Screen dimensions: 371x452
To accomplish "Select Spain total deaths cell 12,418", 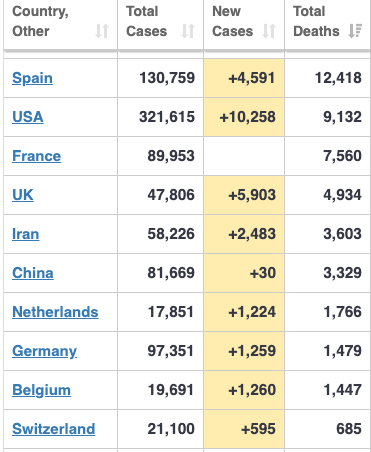I will (328, 78).
